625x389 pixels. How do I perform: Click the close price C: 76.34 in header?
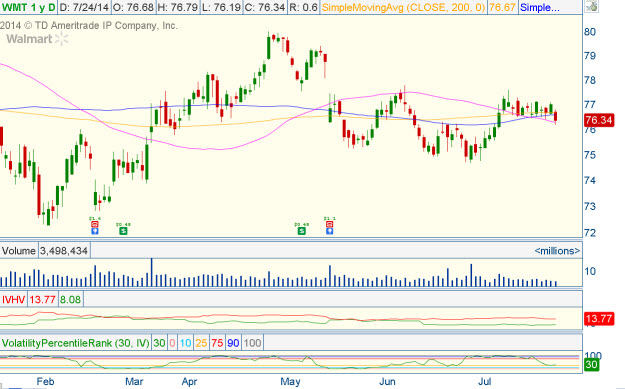click(265, 7)
